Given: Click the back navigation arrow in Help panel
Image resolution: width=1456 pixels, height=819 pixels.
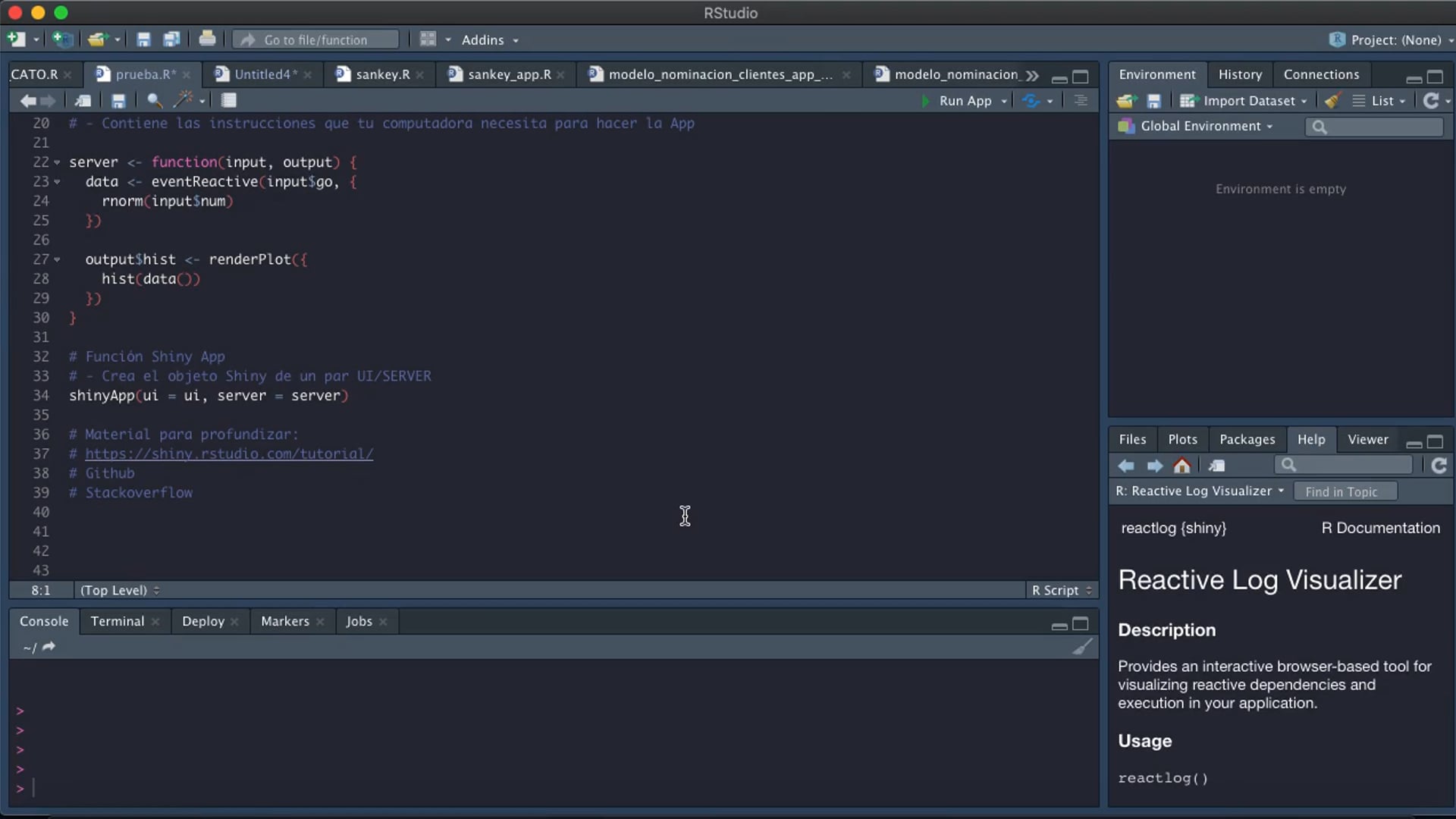Looking at the screenshot, I should click(1126, 465).
